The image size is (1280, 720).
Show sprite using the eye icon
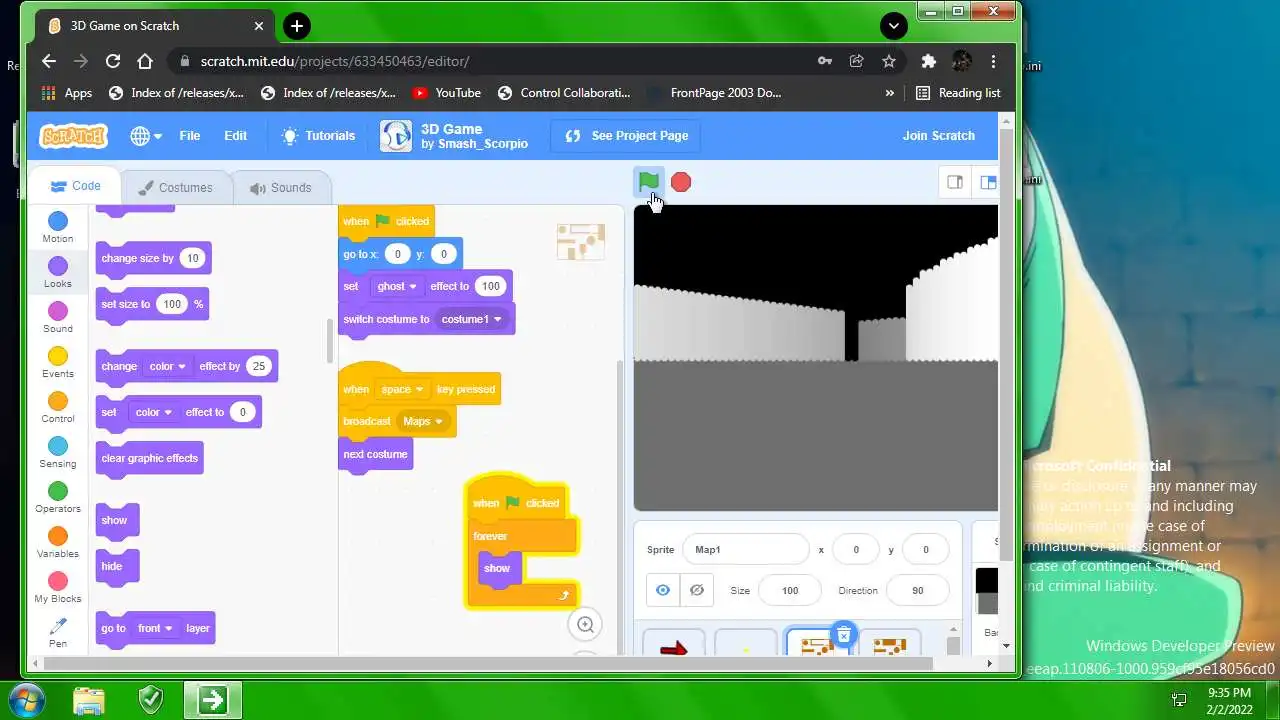coord(663,590)
